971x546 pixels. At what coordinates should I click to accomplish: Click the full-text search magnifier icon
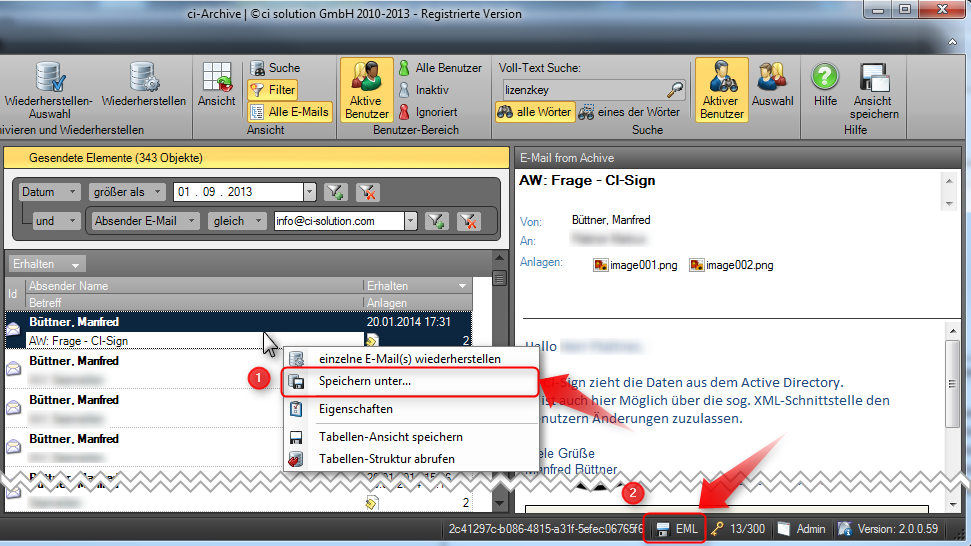click(x=676, y=90)
